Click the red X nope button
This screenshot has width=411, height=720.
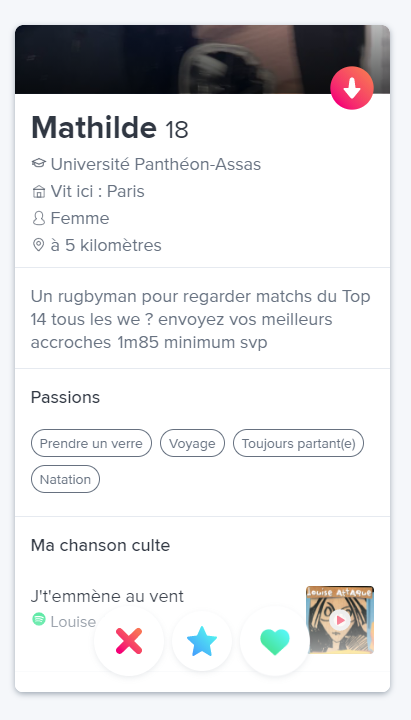click(x=129, y=641)
